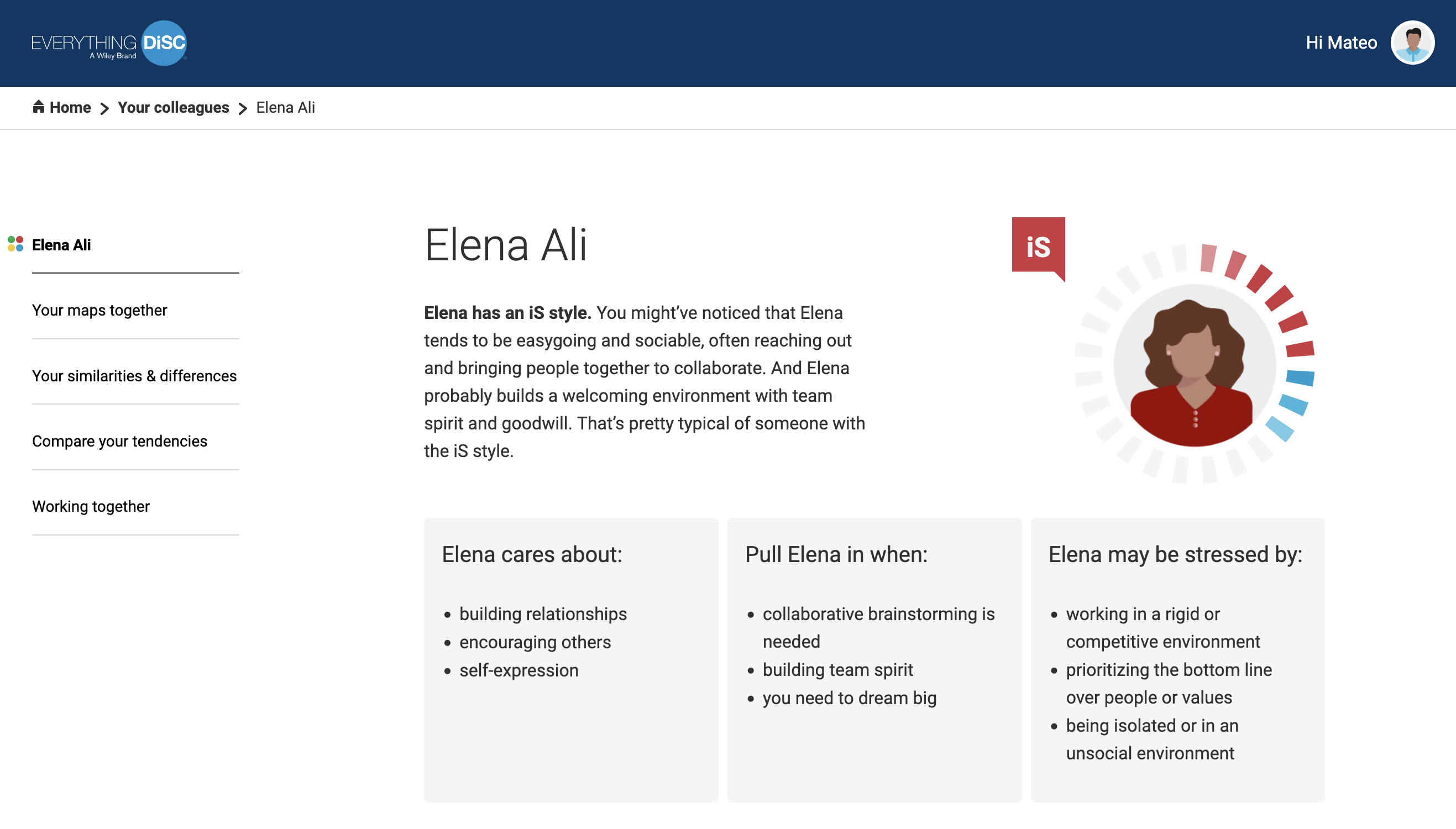Open Compare your tendencies section
1456x829 pixels.
[x=119, y=441]
